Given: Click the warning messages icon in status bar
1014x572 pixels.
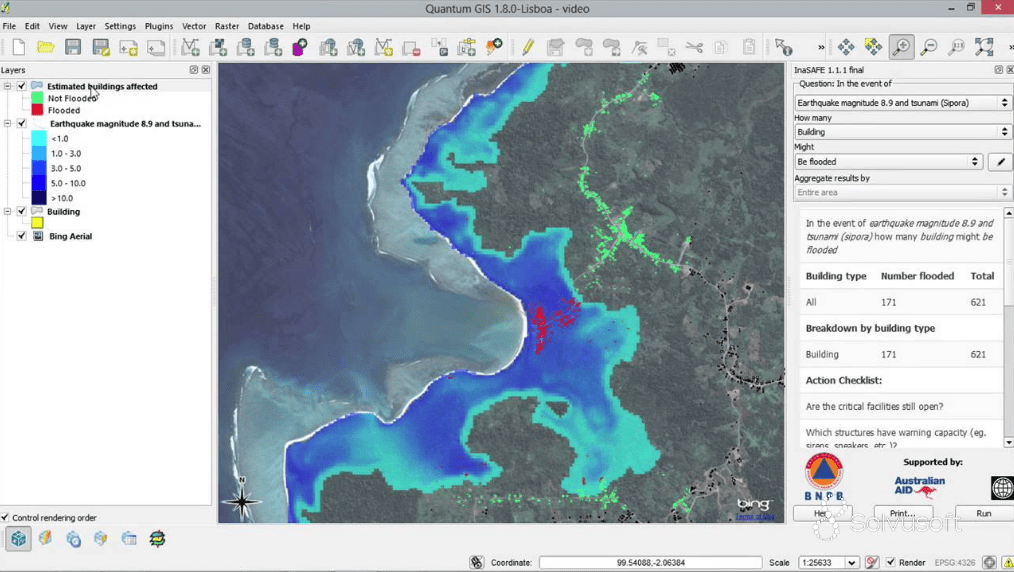Looking at the screenshot, I should click(1008, 563).
